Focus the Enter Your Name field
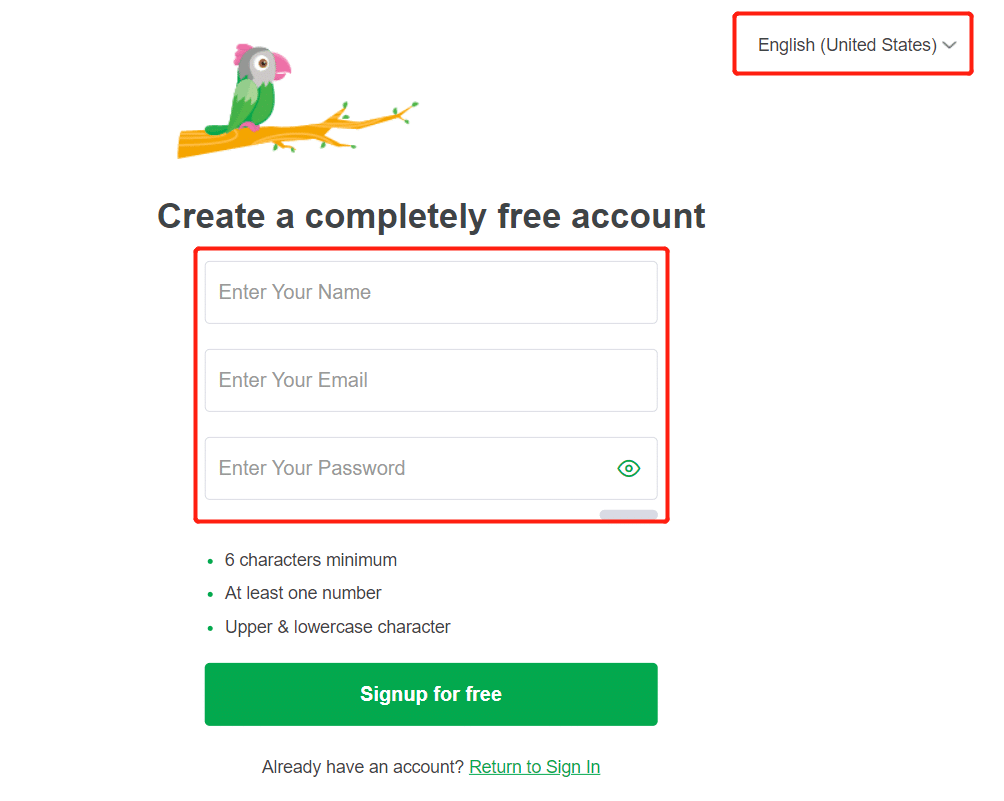This screenshot has height=801, width=1004. [x=431, y=292]
